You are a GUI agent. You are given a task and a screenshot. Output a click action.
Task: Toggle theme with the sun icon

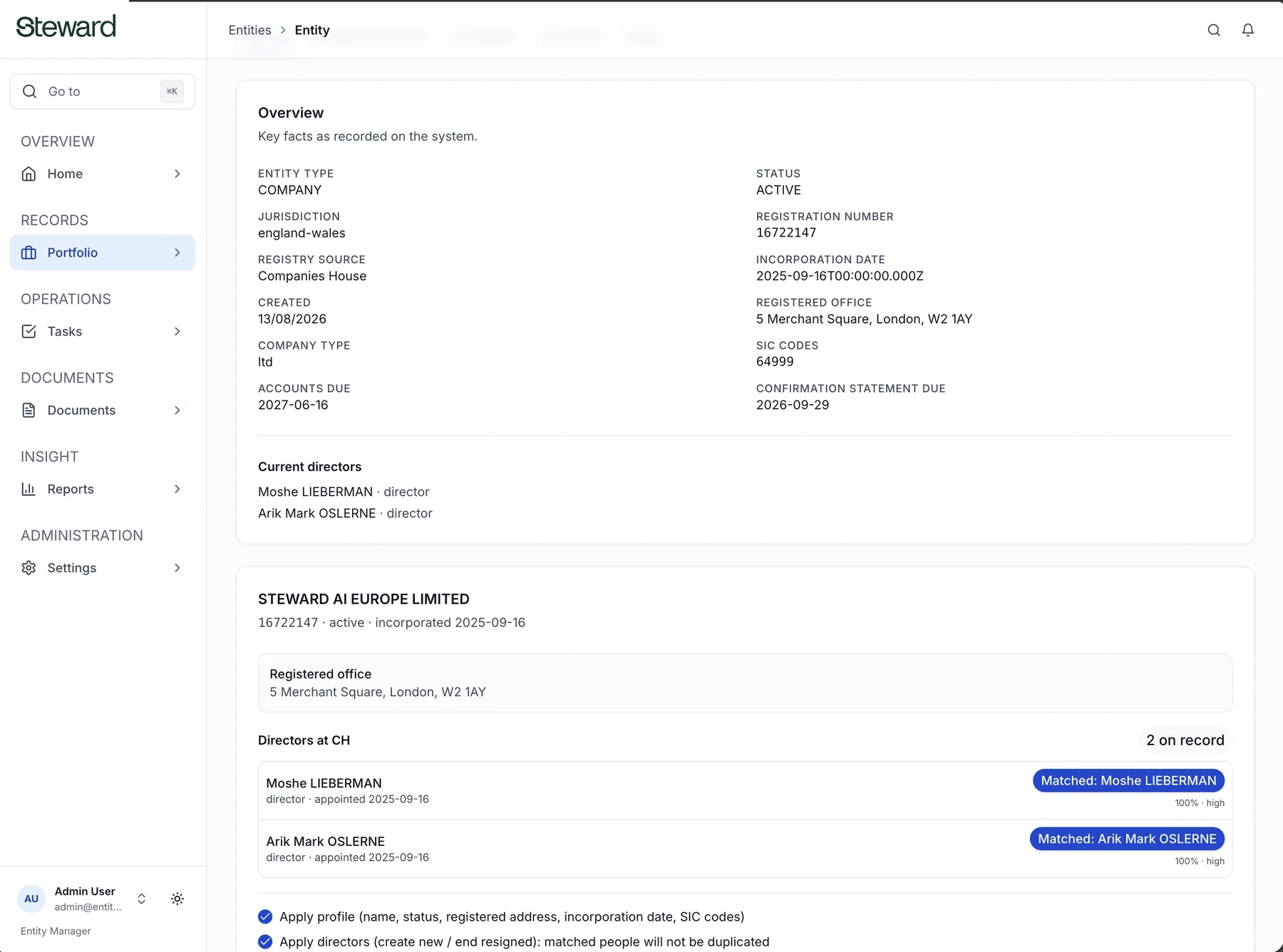[x=177, y=899]
